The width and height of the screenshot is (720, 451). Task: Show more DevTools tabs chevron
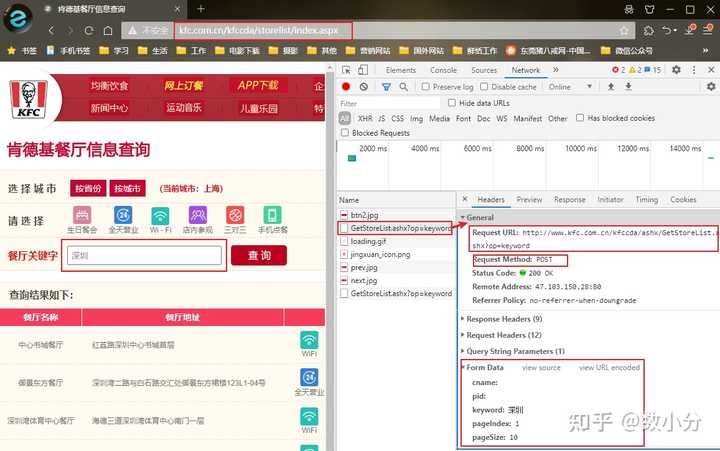[556, 70]
